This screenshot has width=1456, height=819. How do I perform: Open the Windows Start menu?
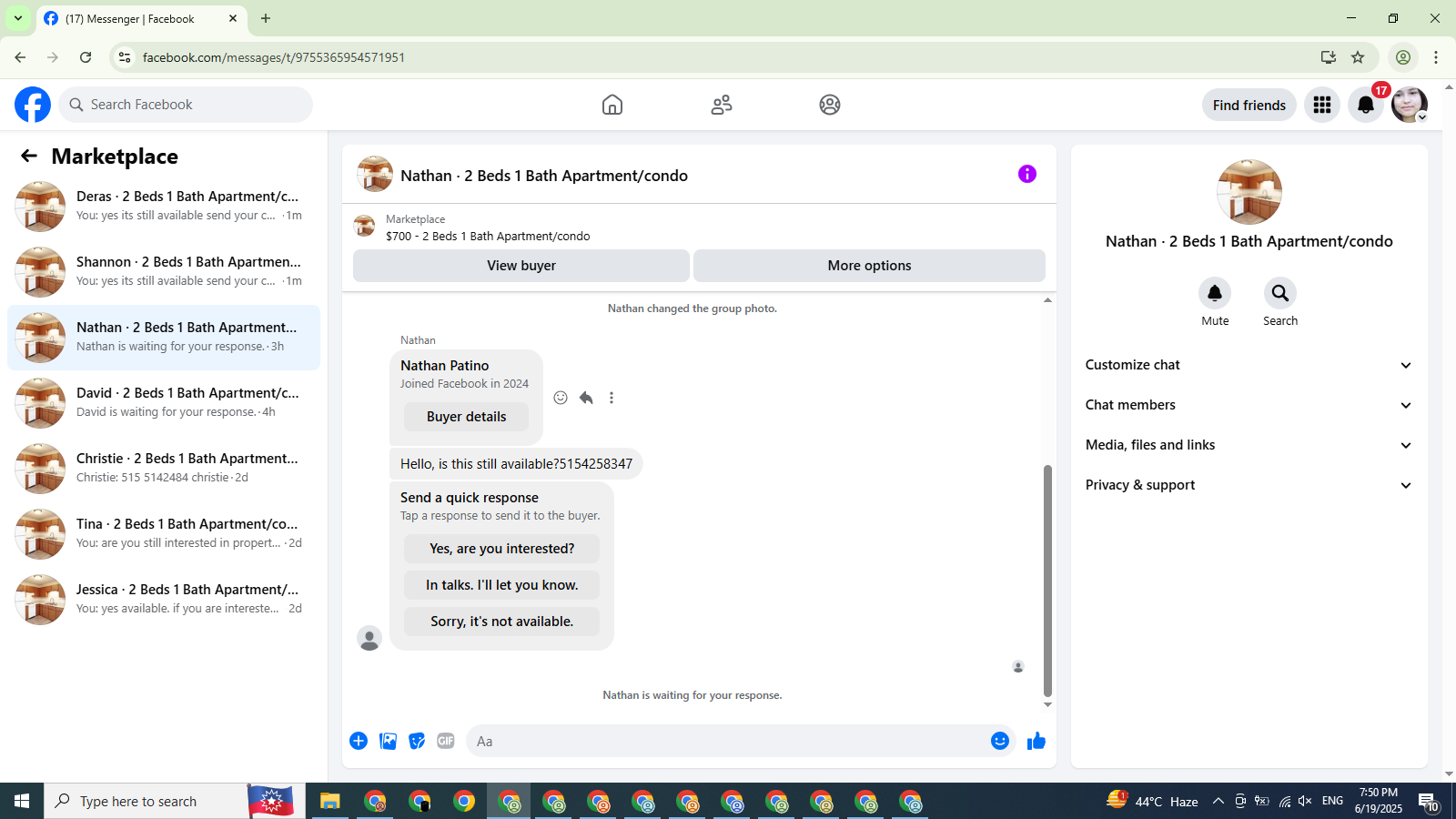coord(22,802)
